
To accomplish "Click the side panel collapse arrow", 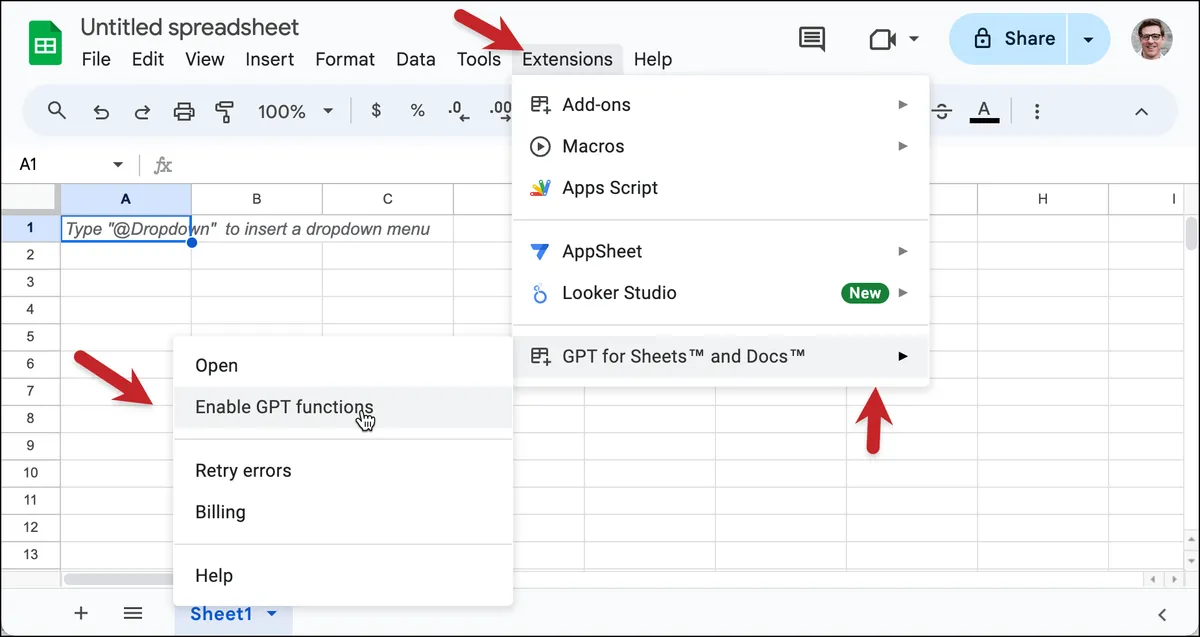I will point(1162,614).
